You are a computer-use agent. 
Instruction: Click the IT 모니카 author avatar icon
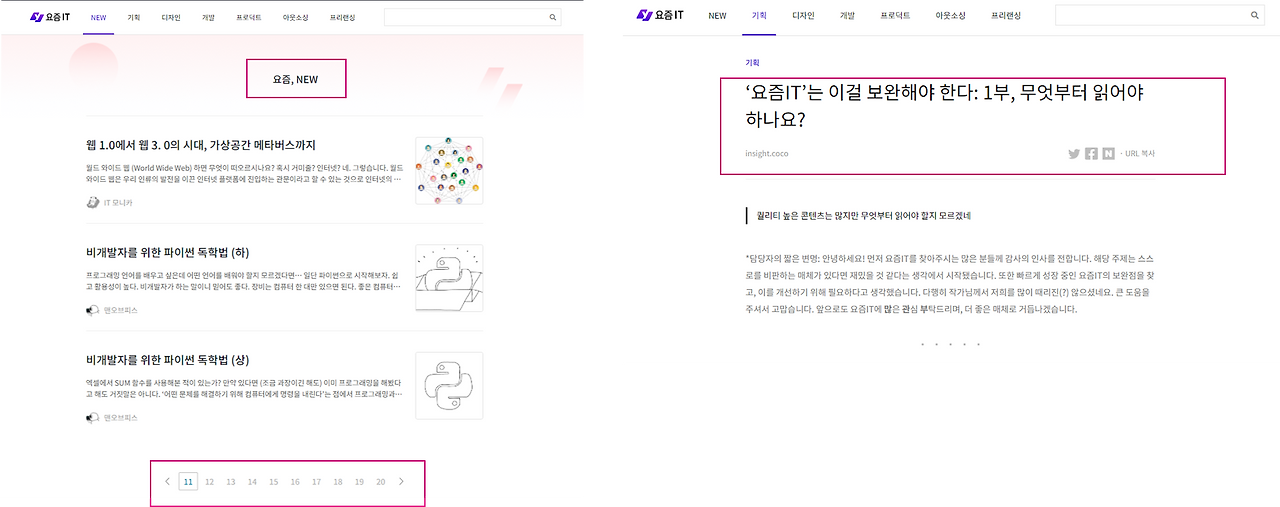click(x=93, y=202)
